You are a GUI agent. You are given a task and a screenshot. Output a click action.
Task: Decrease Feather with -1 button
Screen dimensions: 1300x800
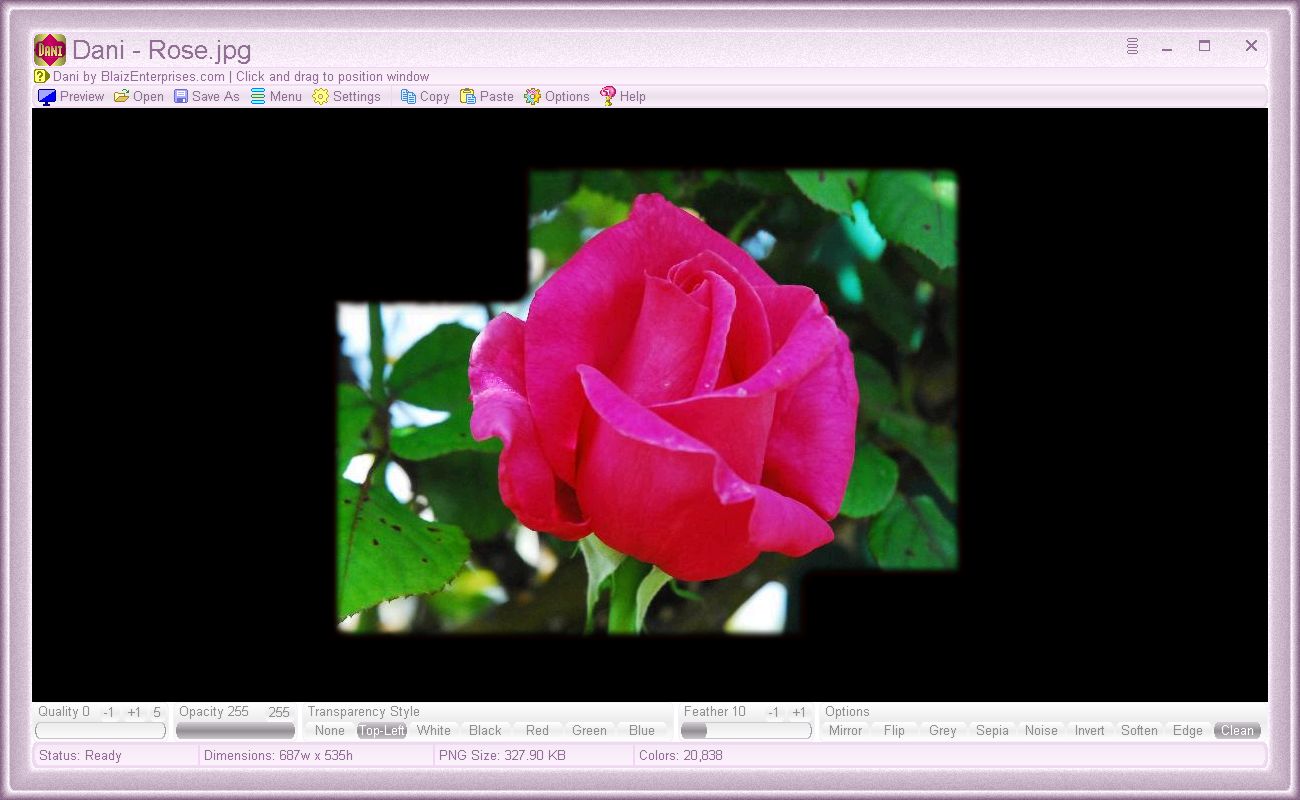click(773, 712)
